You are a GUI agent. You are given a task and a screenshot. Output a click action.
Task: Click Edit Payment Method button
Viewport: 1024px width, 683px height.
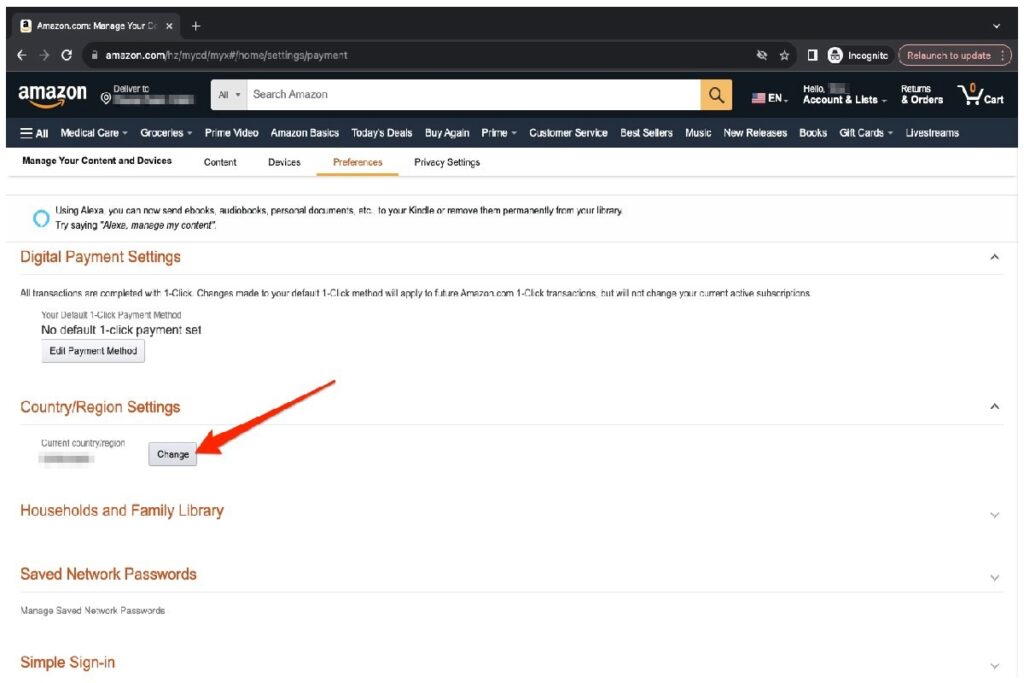[x=93, y=351]
